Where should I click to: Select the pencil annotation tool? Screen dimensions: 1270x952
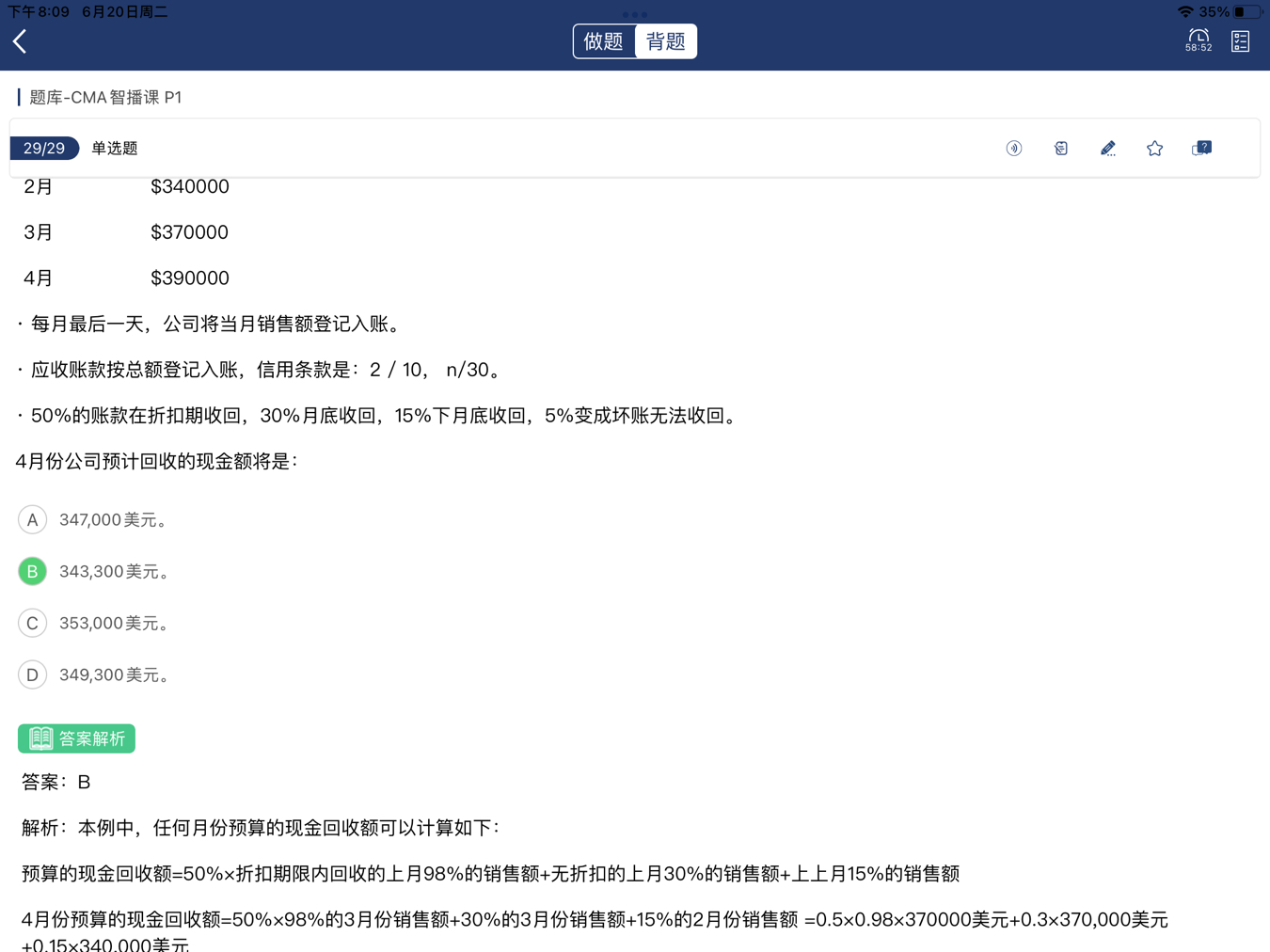click(x=1108, y=149)
